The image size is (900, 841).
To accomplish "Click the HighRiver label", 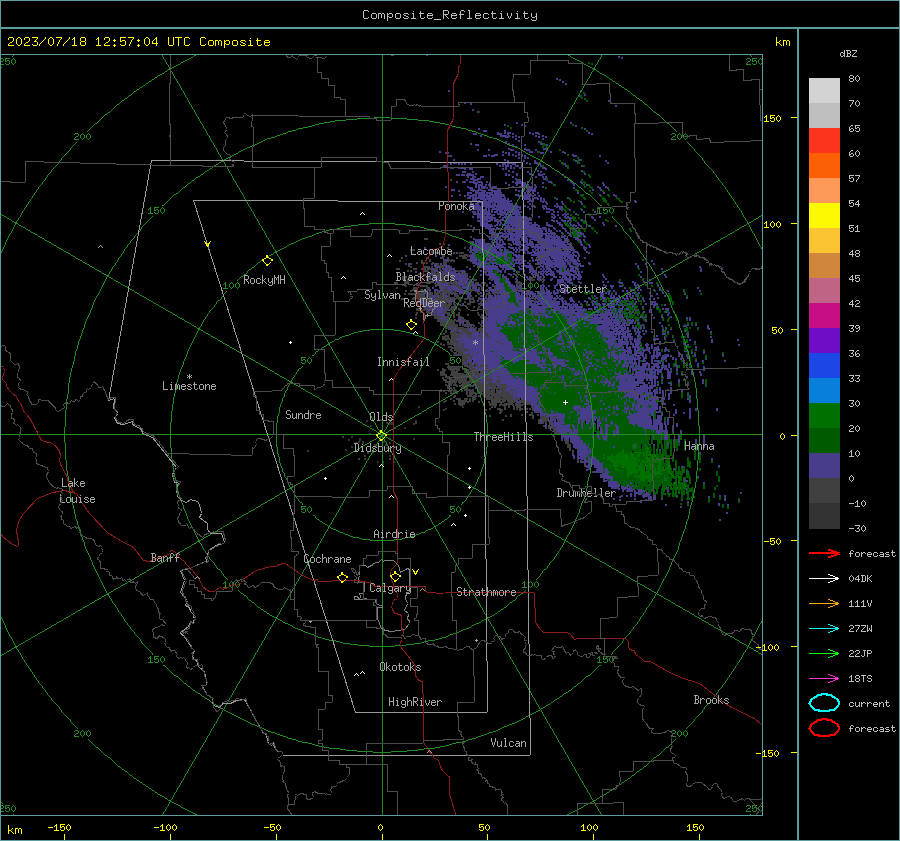I will [415, 702].
